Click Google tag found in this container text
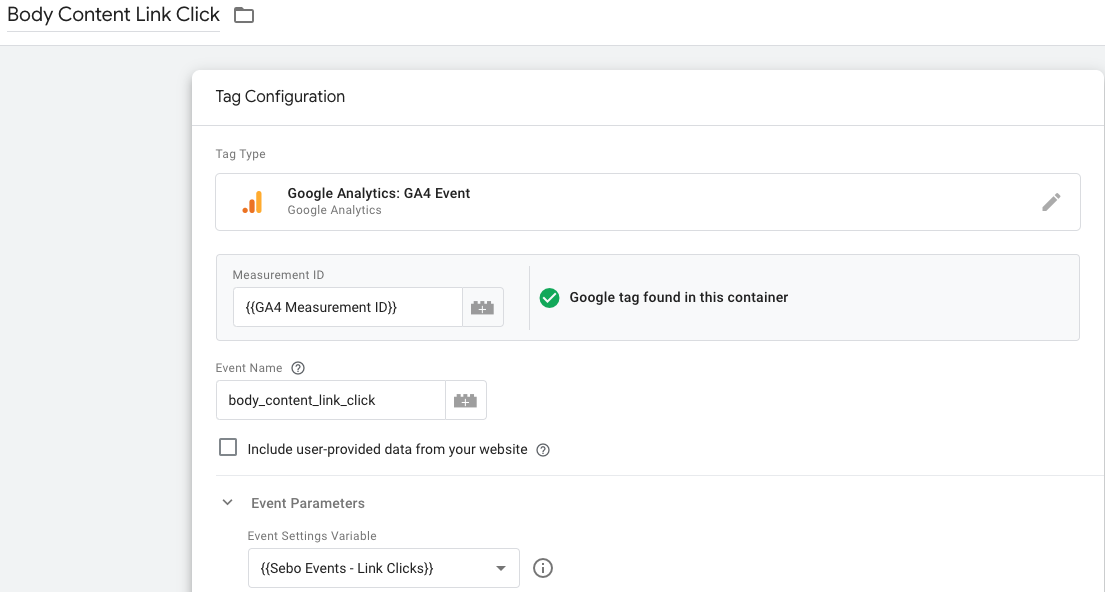 [x=679, y=297]
